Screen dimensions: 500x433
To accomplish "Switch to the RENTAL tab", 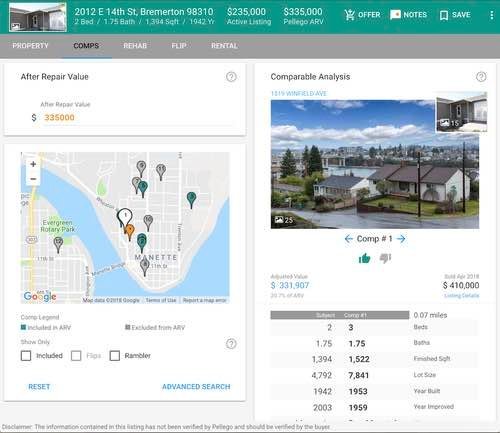I will (224, 46).
